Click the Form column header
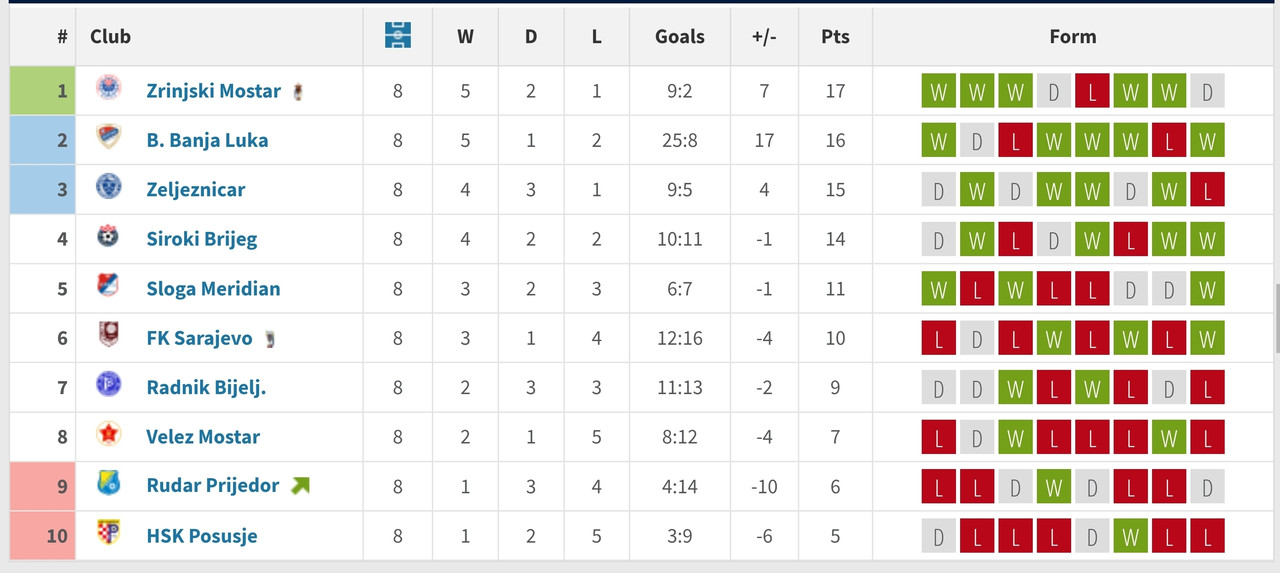 [x=1073, y=36]
